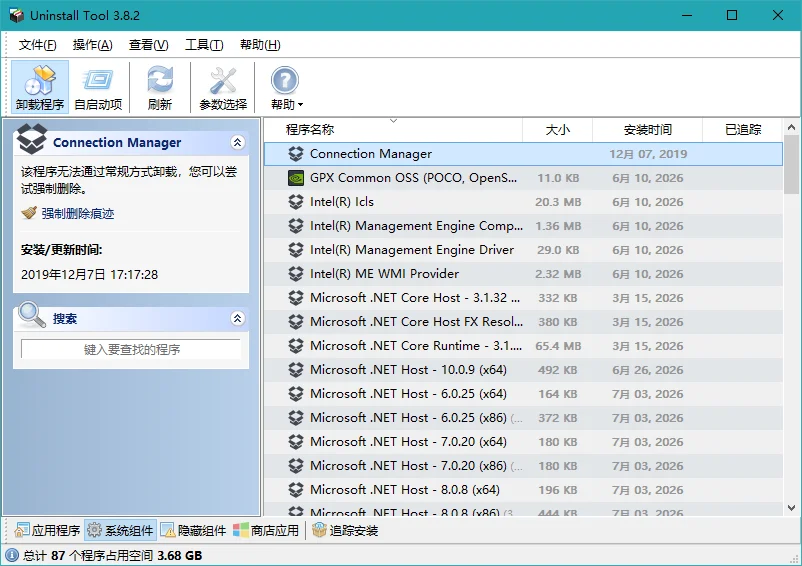Click icon of .NET Host 6.0.25 (x64)
This screenshot has height=566, width=802.
pyautogui.click(x=296, y=394)
